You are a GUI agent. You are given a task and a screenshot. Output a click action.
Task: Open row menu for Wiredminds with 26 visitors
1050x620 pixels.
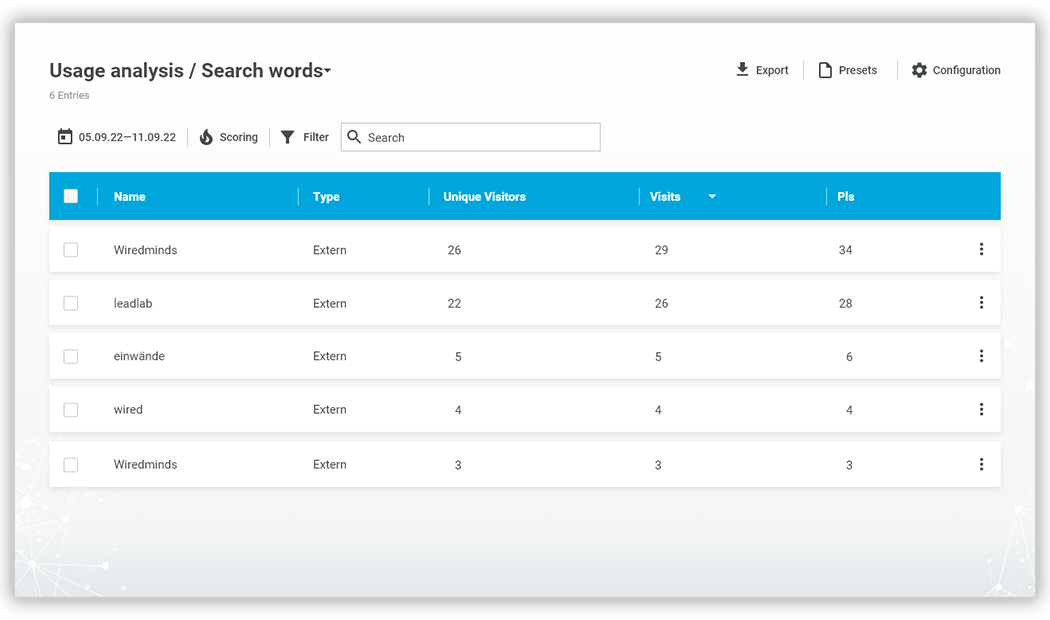tap(981, 249)
